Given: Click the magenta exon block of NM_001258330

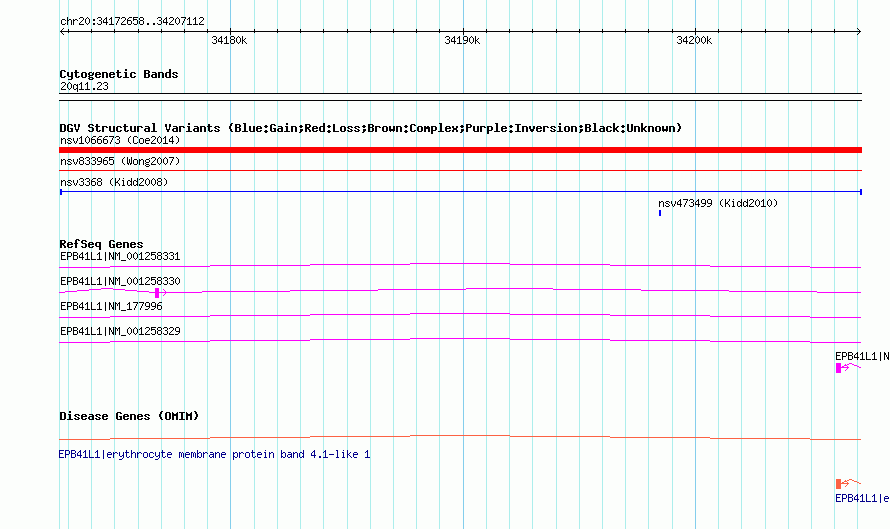Looking at the screenshot, I should point(157,293).
